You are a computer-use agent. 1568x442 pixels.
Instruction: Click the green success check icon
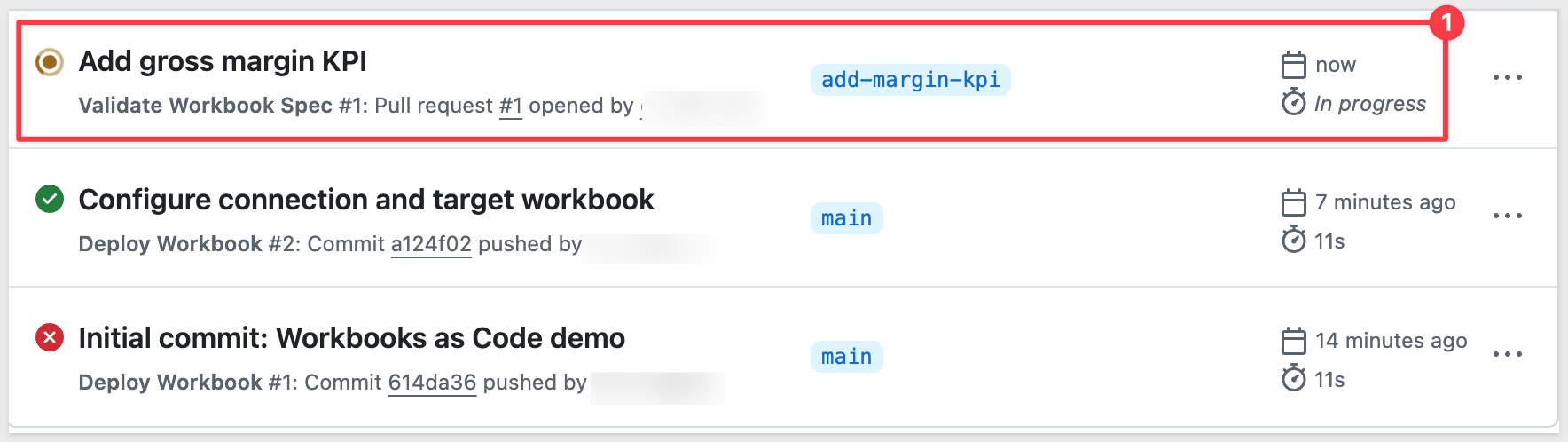click(50, 199)
